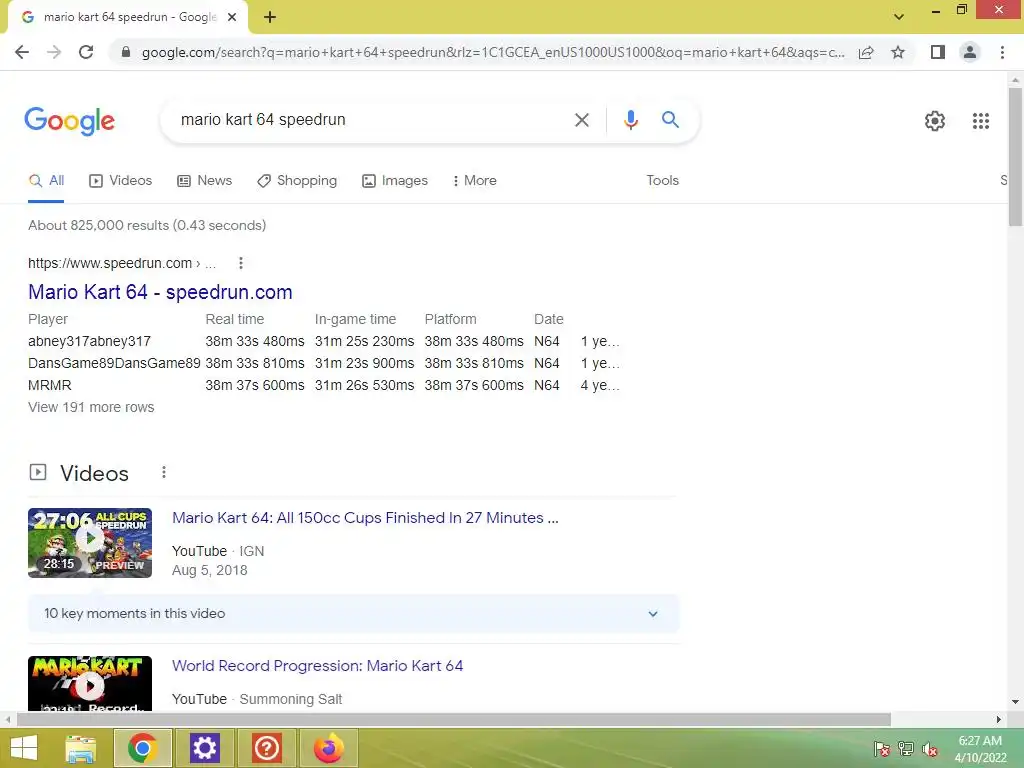Switch to the Videos tab
The image size is (1024, 768).
click(x=121, y=181)
